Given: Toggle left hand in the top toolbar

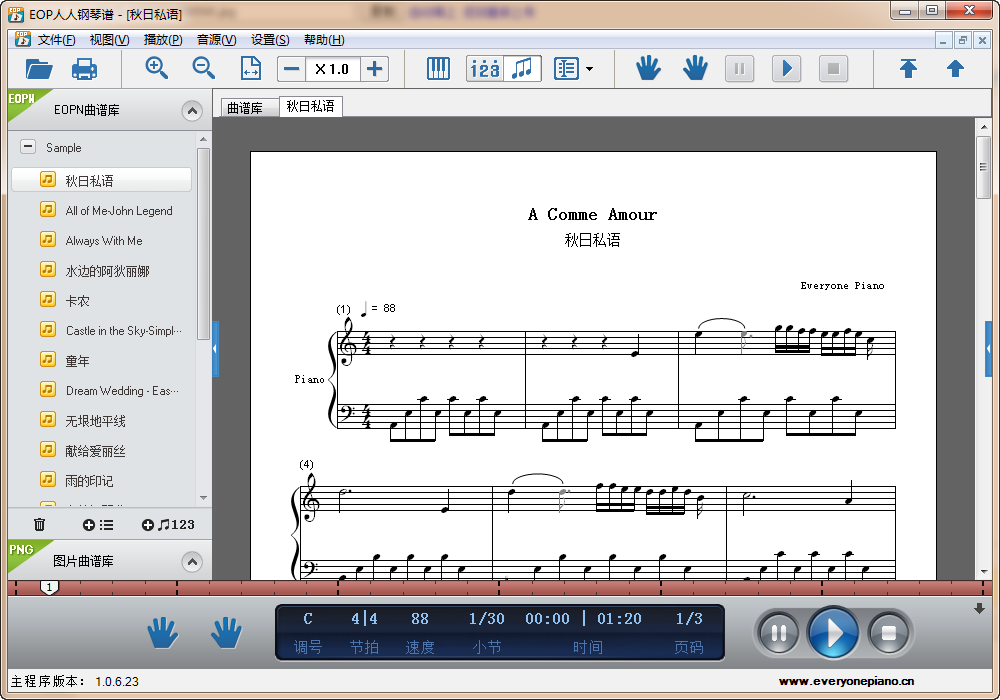Looking at the screenshot, I should [x=648, y=68].
